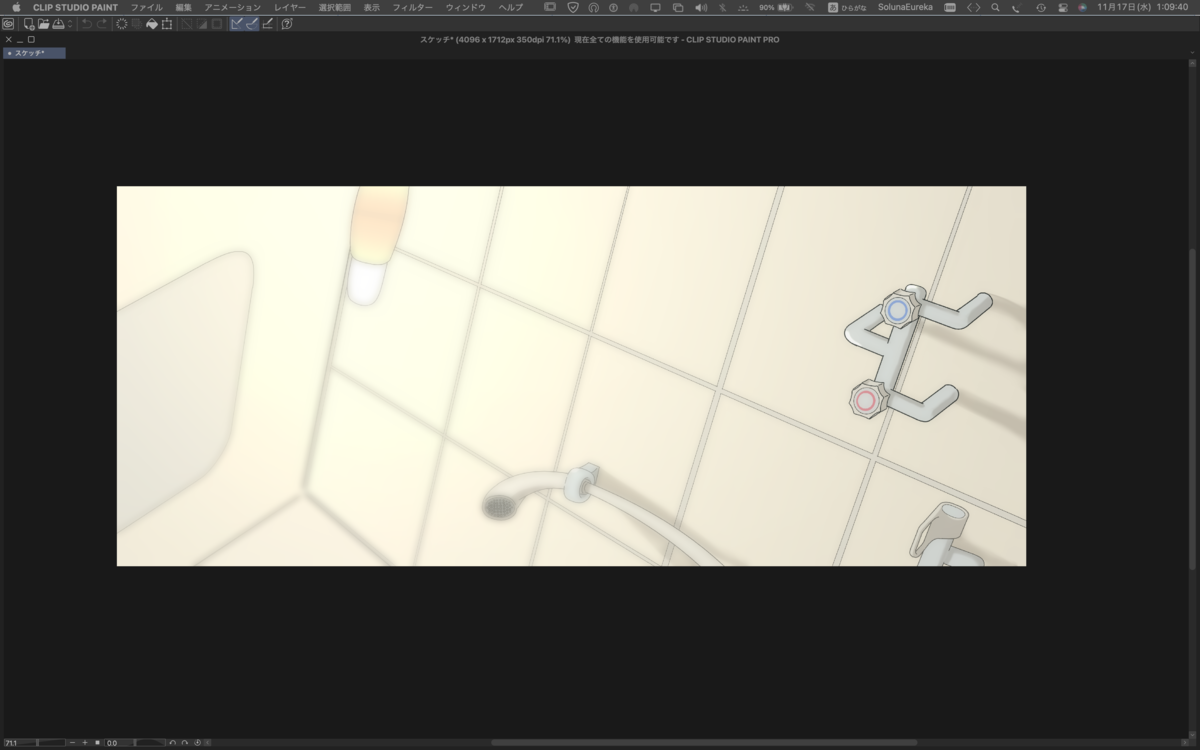Click the horizontal canvas scrollbar
The width and height of the screenshot is (1200, 750).
click(703, 742)
